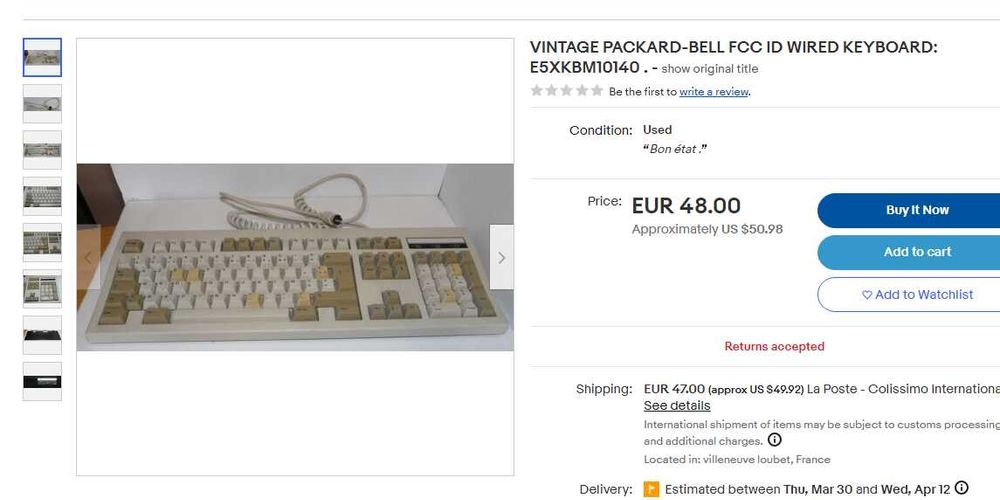The image size is (1000, 500).
Task: Select the first keyboard thumbnail
Action: pyautogui.click(x=42, y=58)
